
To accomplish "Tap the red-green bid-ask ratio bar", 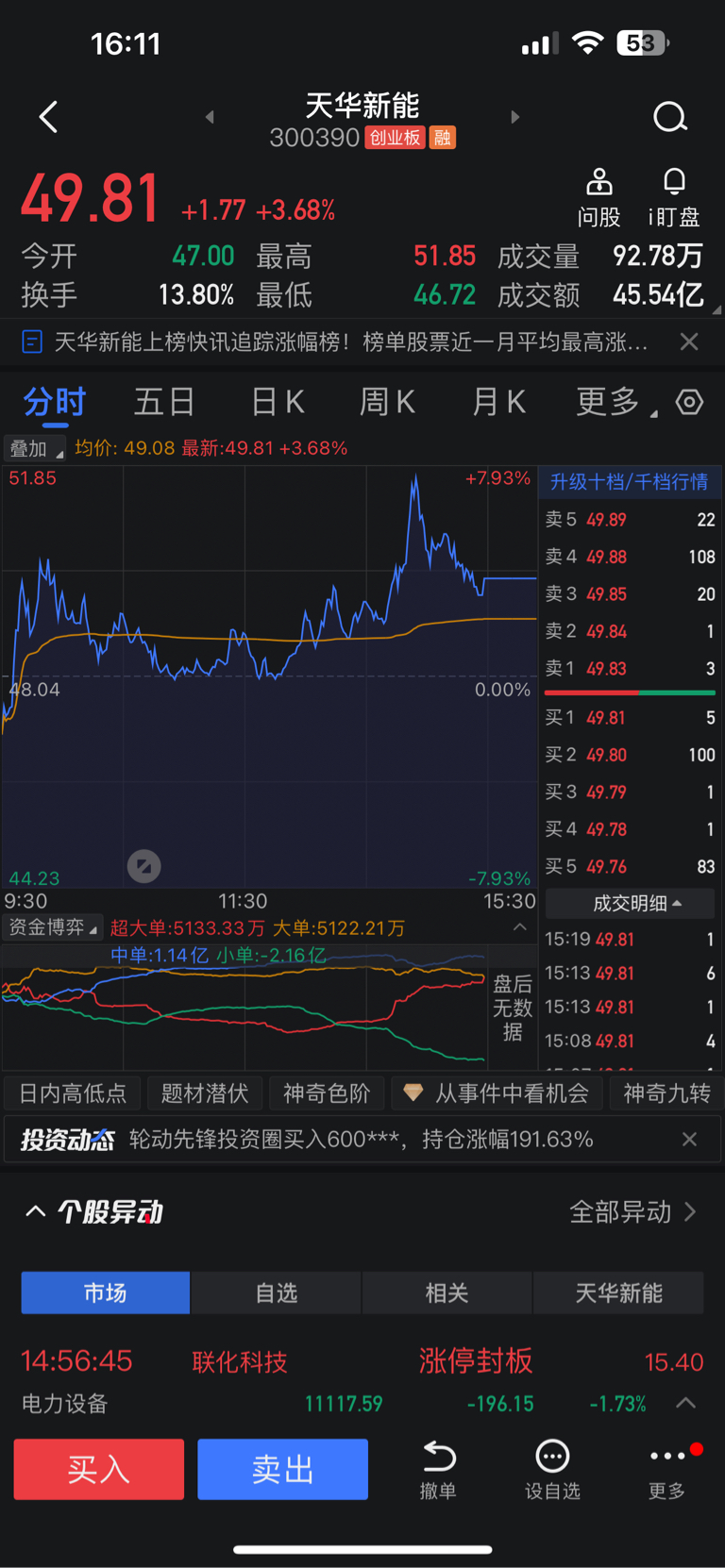I will pyautogui.click(x=630, y=693).
